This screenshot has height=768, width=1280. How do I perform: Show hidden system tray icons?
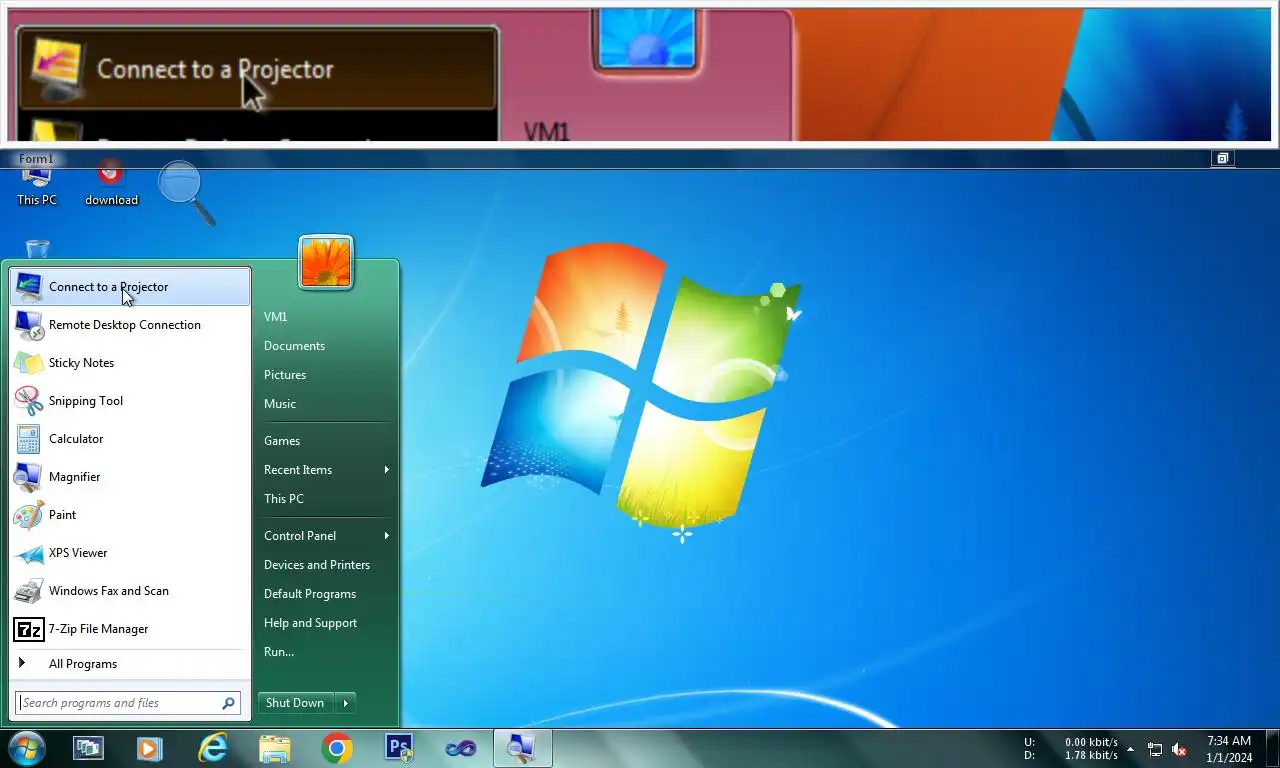pyautogui.click(x=1131, y=749)
